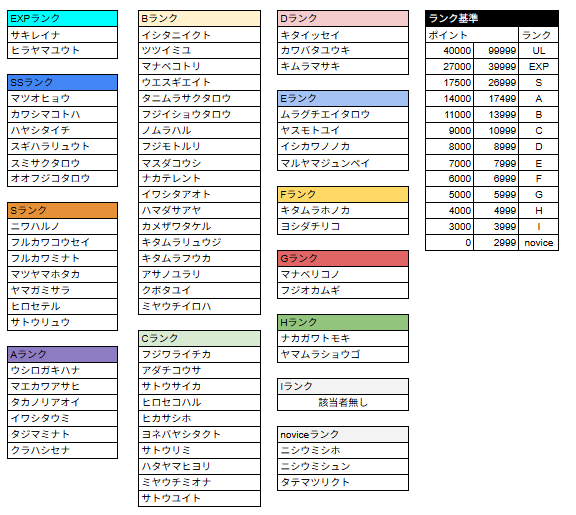Select the Aランク header cell

click(x=62, y=354)
